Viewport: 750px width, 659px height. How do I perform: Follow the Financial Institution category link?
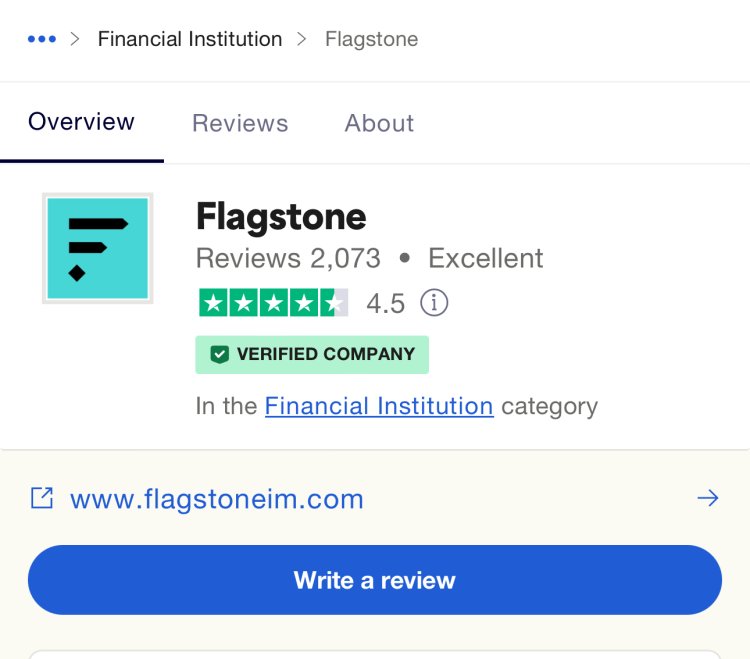tap(379, 406)
